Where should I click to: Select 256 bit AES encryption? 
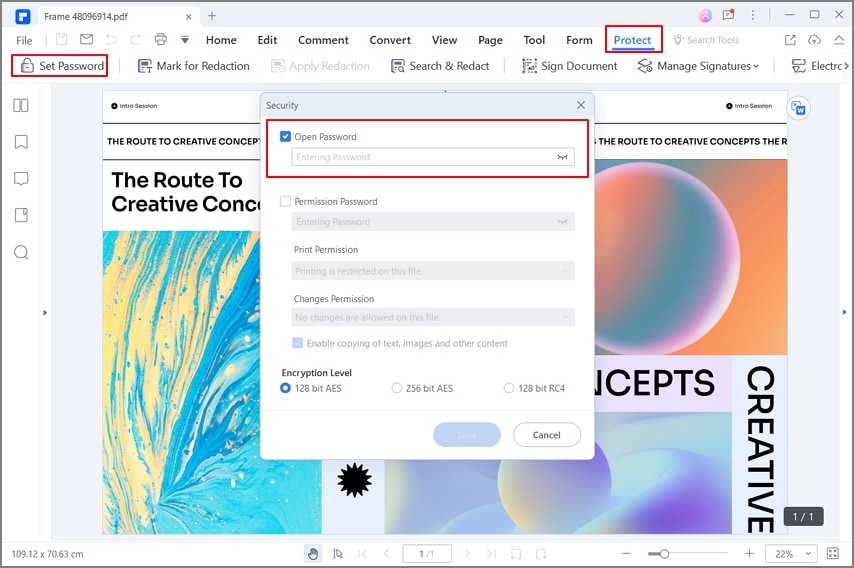396,388
